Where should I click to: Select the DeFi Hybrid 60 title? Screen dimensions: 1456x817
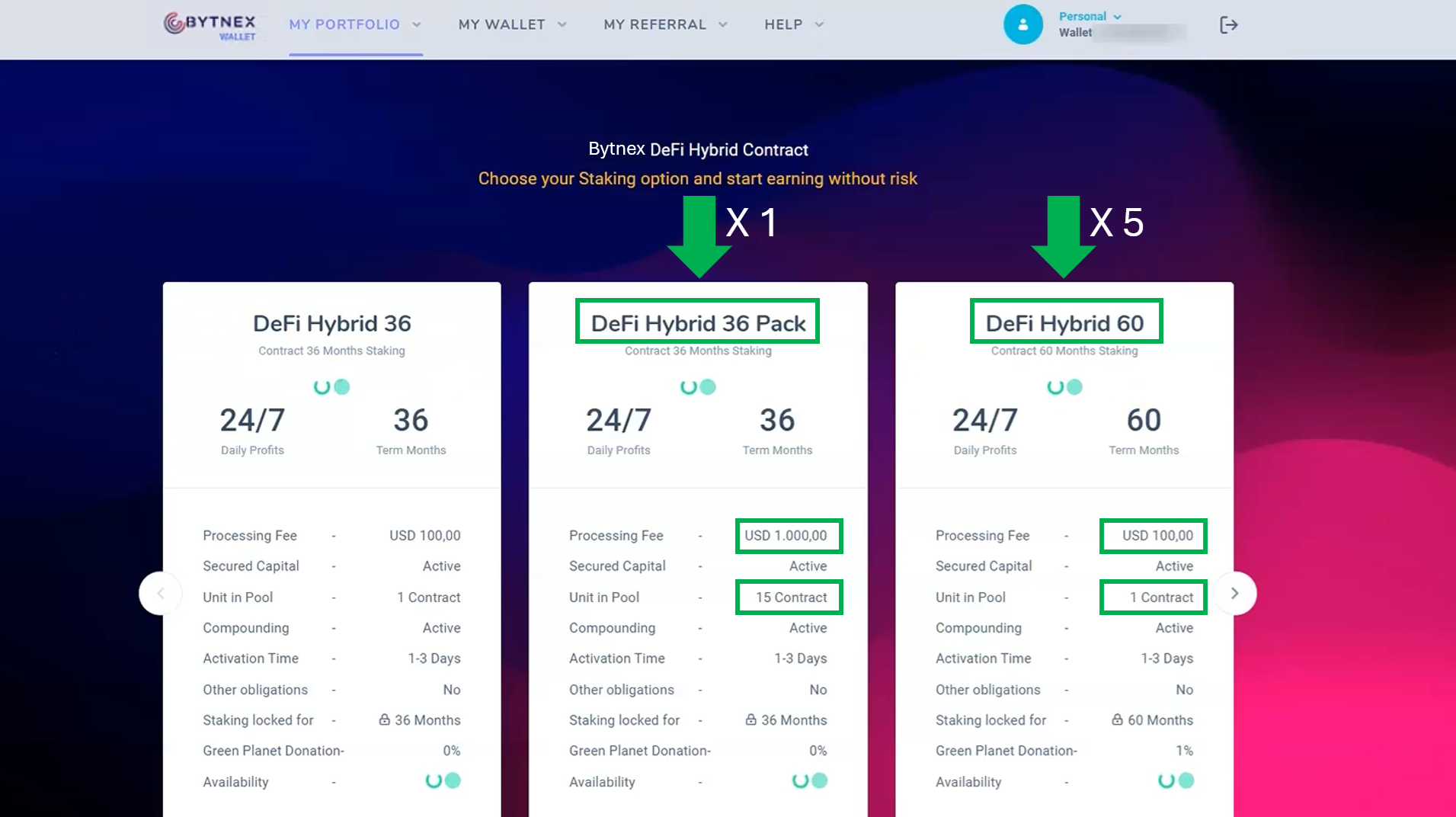click(1064, 323)
